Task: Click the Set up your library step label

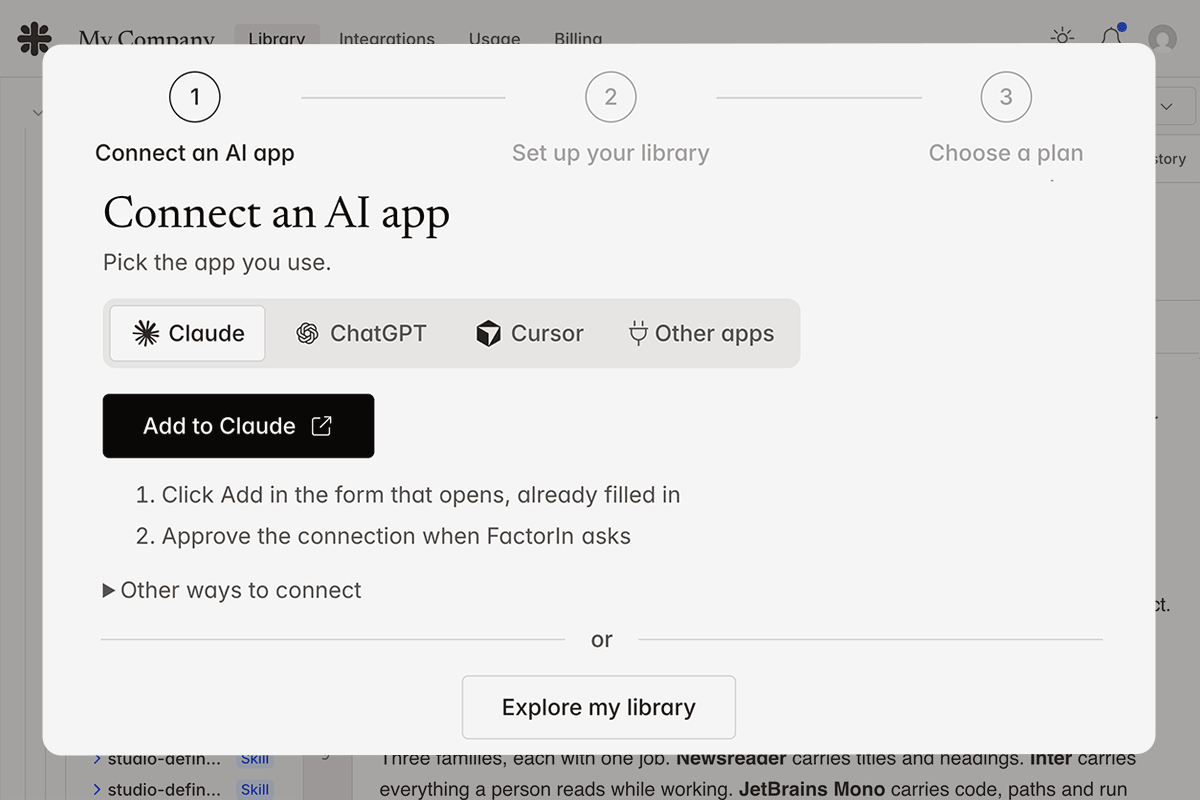Action: pos(611,153)
